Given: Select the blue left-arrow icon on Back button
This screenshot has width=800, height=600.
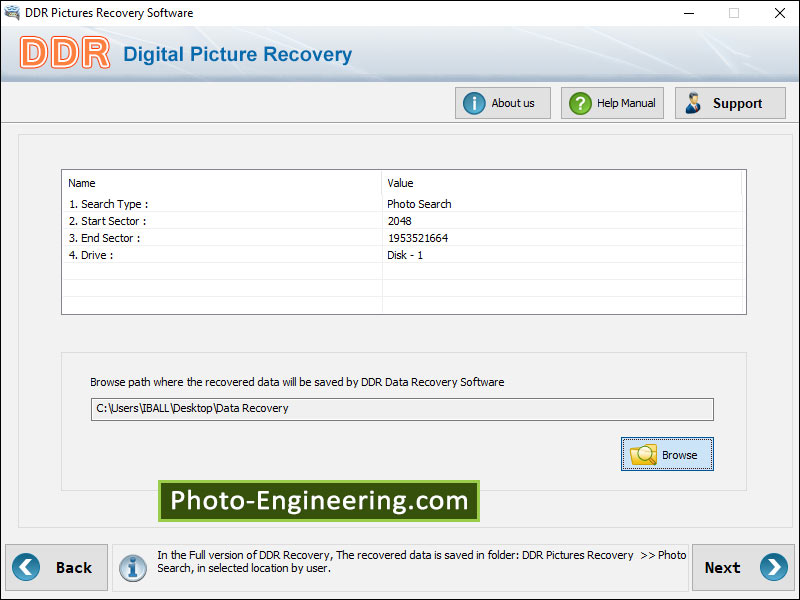Looking at the screenshot, I should click(25, 567).
